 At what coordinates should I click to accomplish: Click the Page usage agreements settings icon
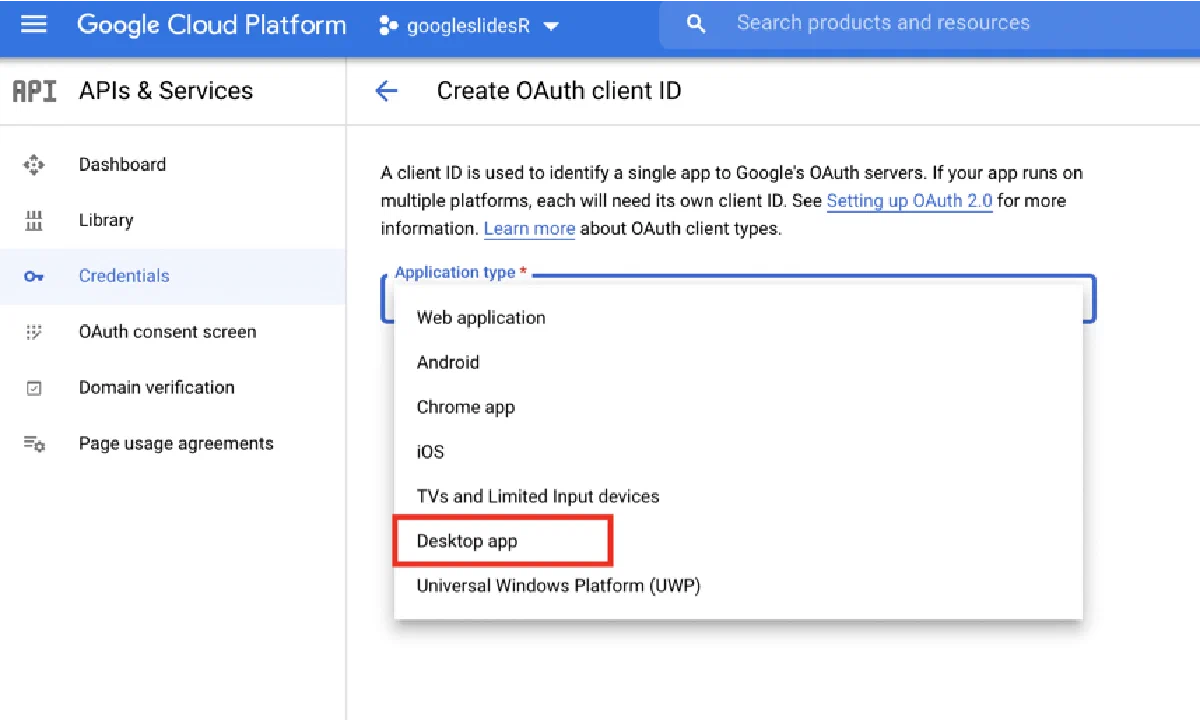tap(34, 444)
